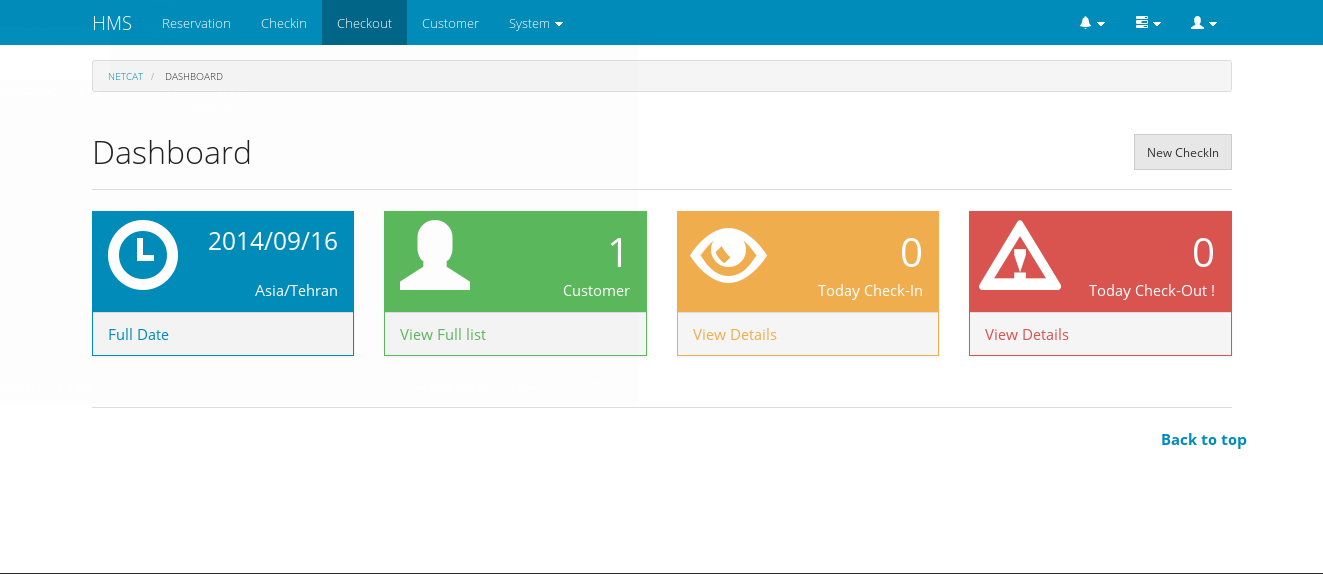Click the Back to top link
Image resolution: width=1323 pixels, height=574 pixels.
pyautogui.click(x=1203, y=440)
